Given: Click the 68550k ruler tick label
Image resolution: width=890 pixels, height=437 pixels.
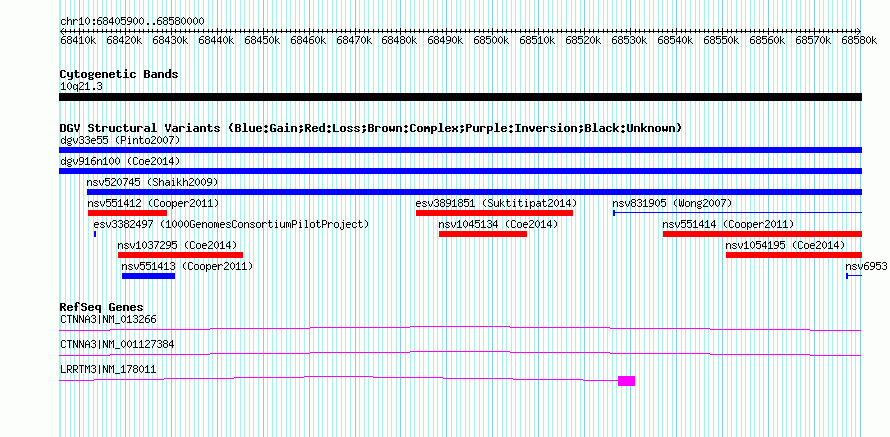Looking at the screenshot, I should [721, 40].
